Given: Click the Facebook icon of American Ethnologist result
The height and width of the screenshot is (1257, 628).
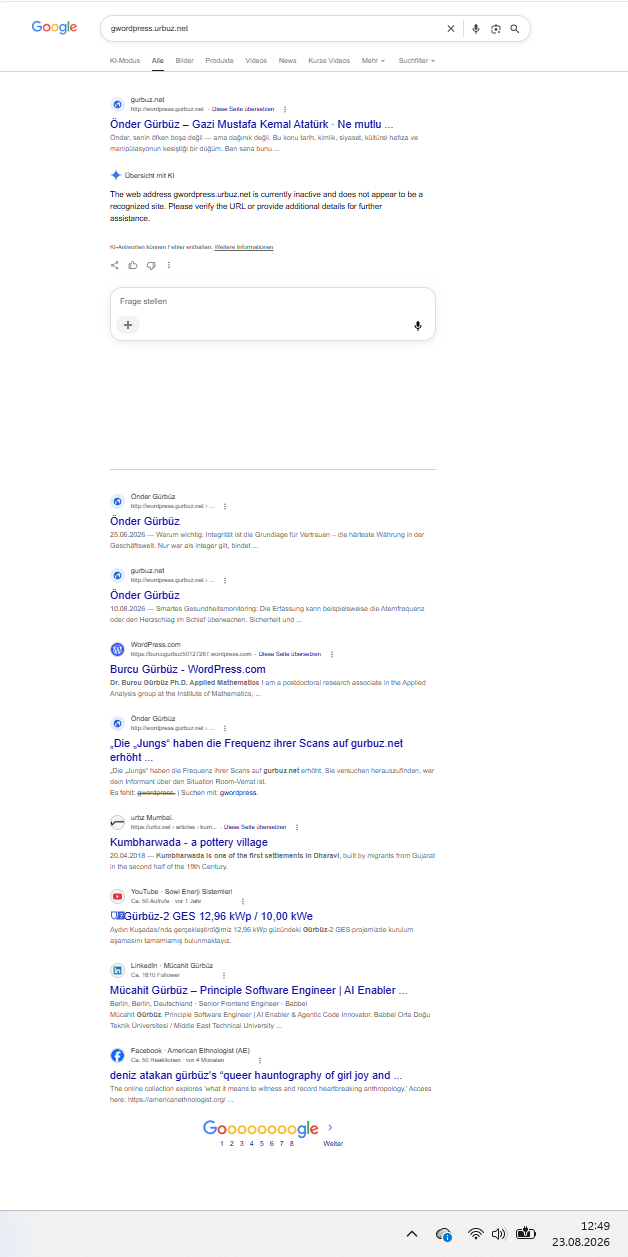Looking at the screenshot, I should (x=117, y=1055).
